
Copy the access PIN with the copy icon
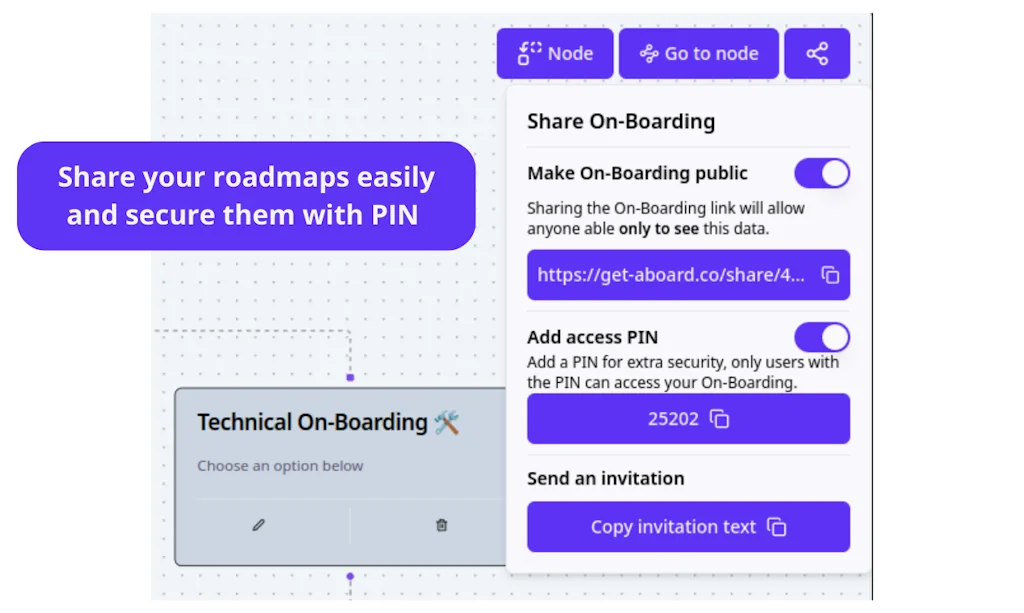pyautogui.click(x=717, y=418)
